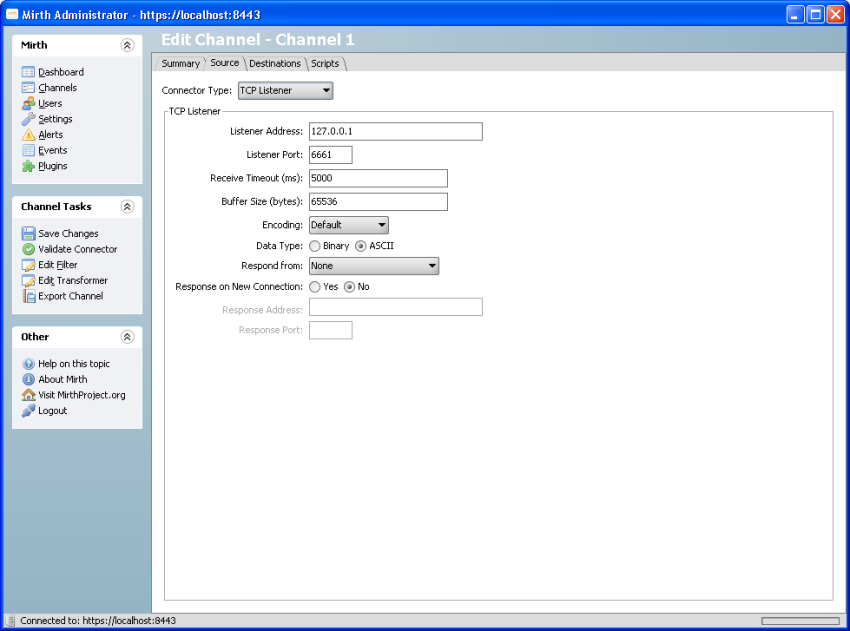Switch to the Source tab
The height and width of the screenshot is (631, 850).
224,63
